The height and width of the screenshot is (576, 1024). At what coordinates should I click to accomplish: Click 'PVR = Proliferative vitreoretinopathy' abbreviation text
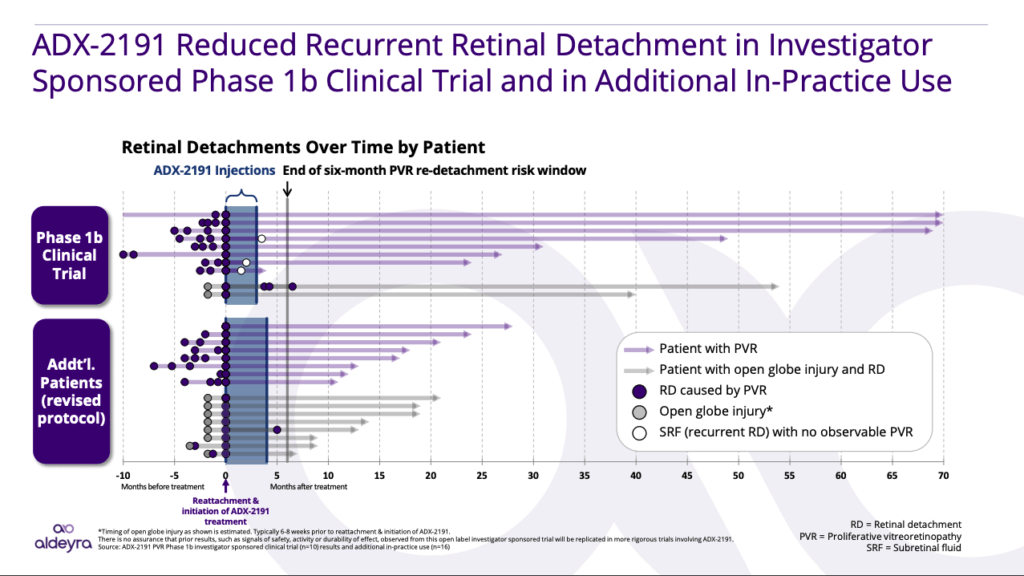point(880,536)
